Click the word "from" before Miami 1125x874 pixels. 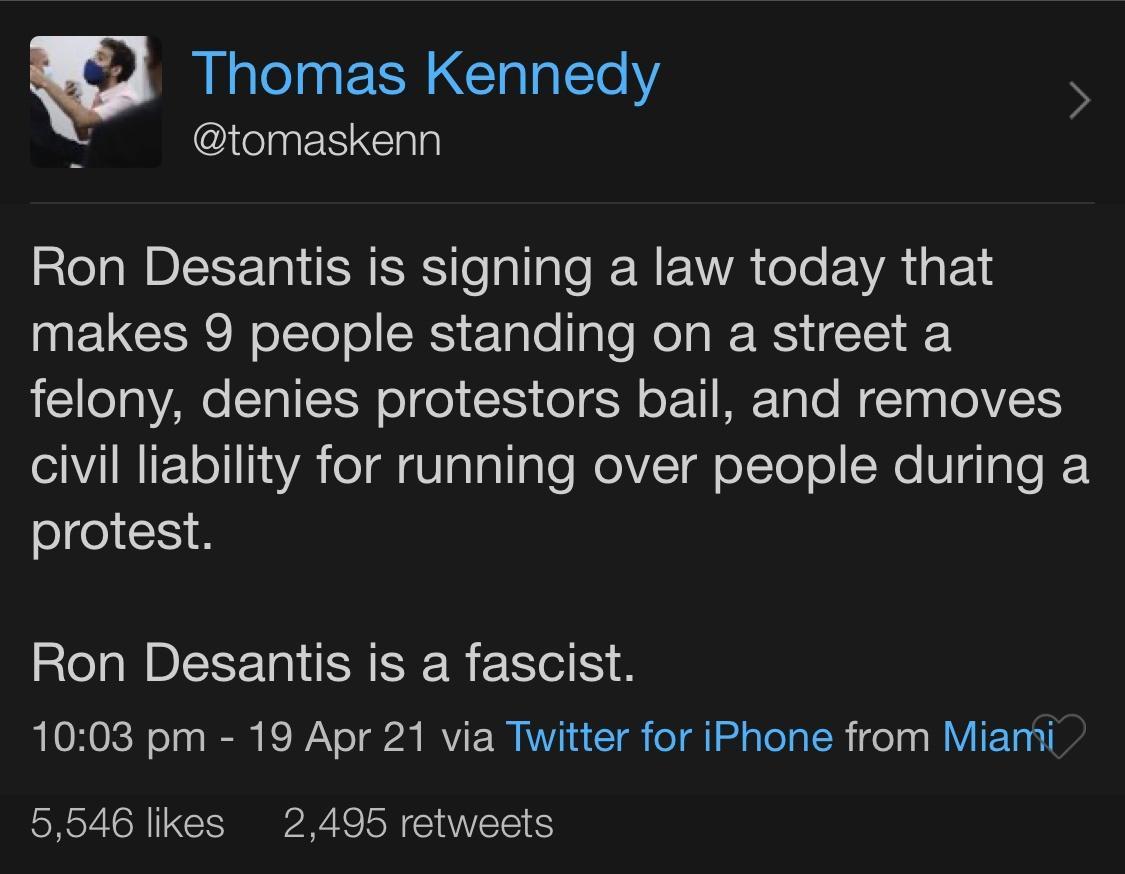click(887, 737)
